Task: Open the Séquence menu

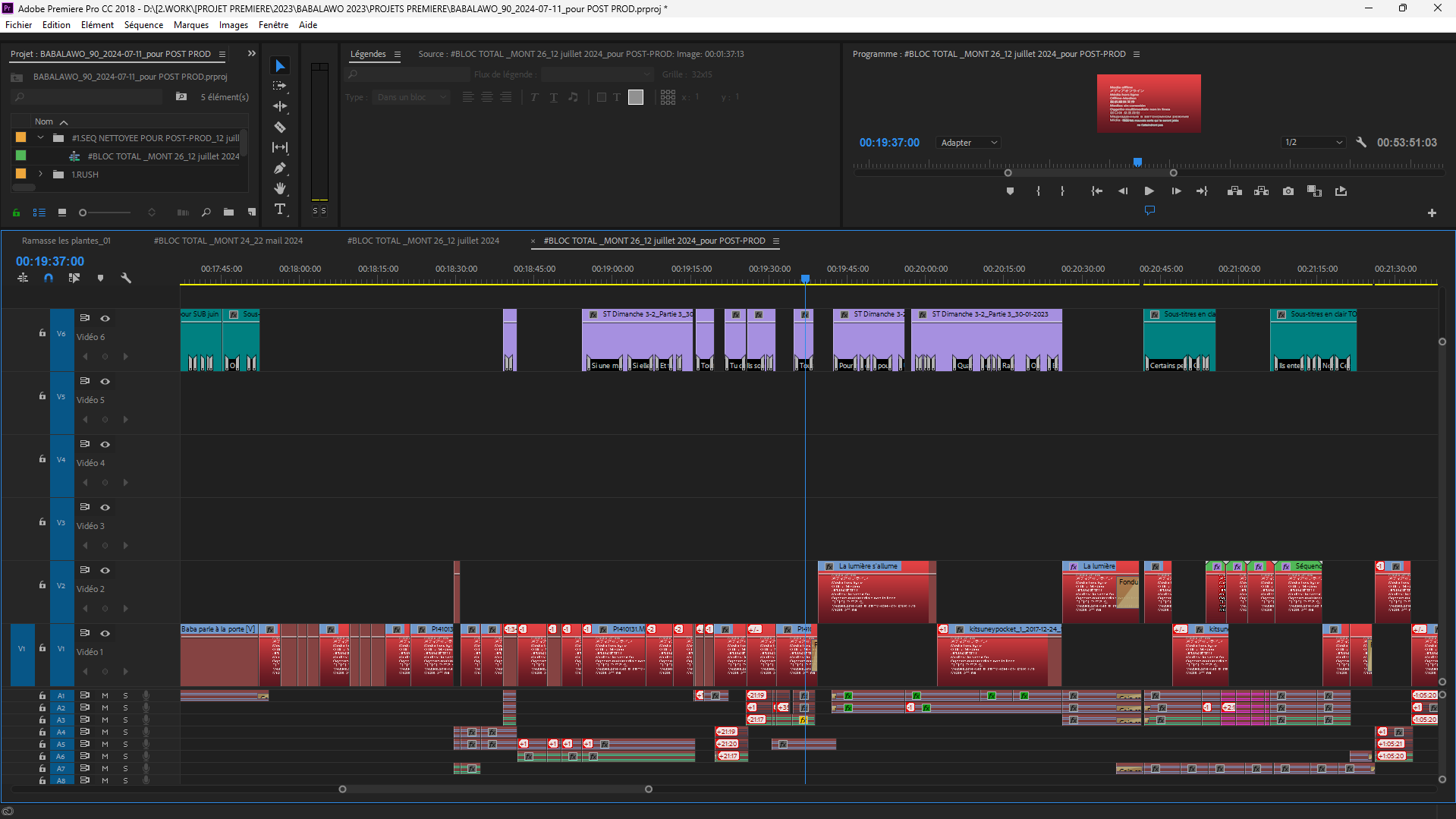Action: point(143,25)
